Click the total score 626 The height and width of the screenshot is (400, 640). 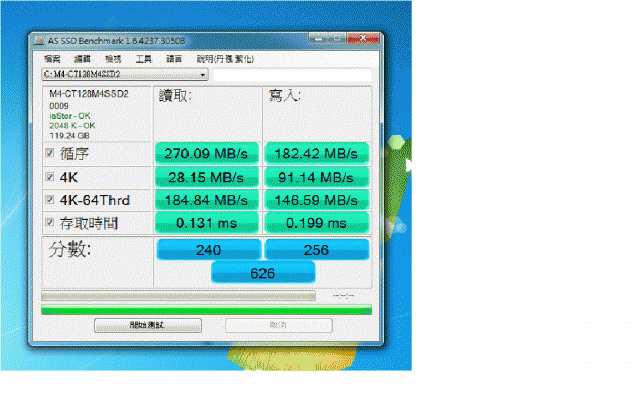tap(263, 273)
